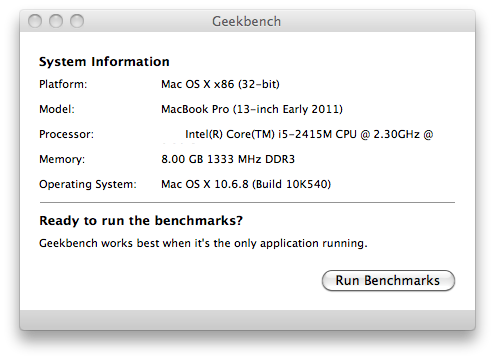495x360 pixels.
Task: Click the Processor label
Action: pos(67,134)
